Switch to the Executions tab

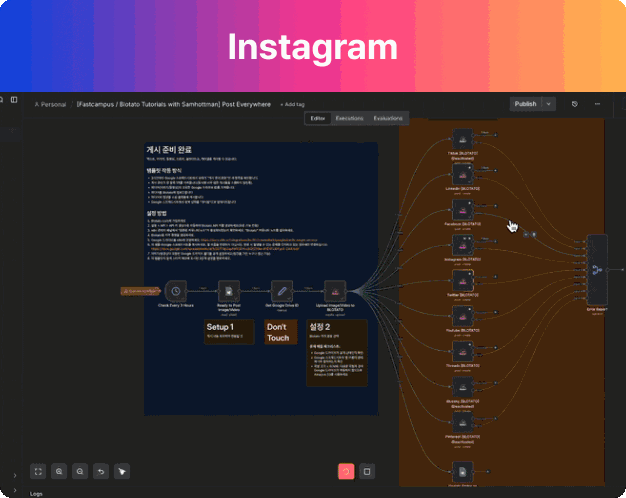tap(349, 118)
